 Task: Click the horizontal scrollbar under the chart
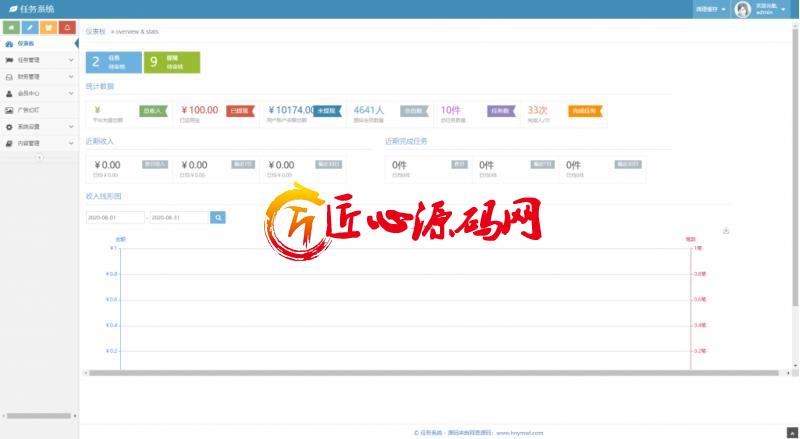(433, 373)
